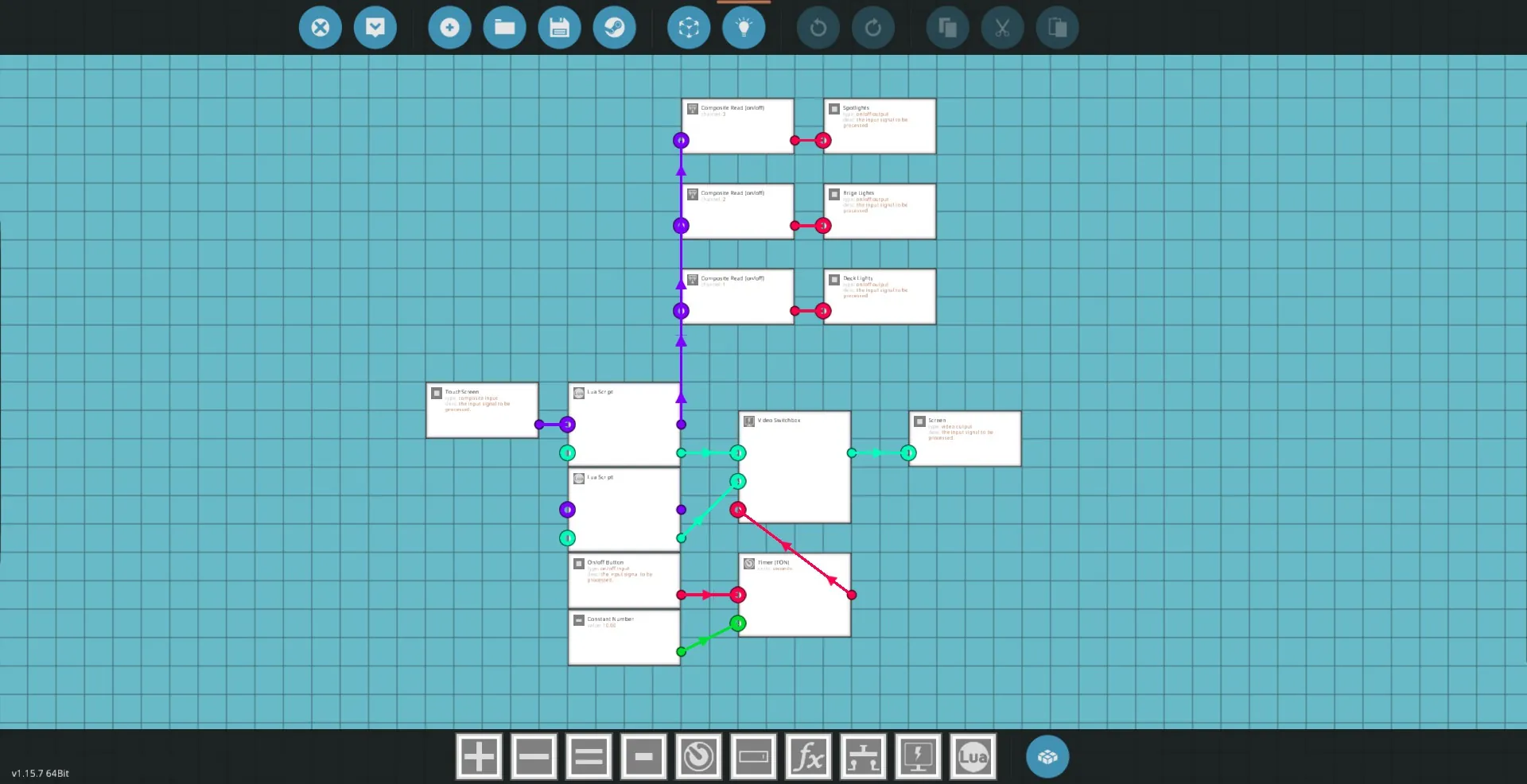Close the editor with the X button
This screenshot has height=784, width=1527.
tap(320, 28)
